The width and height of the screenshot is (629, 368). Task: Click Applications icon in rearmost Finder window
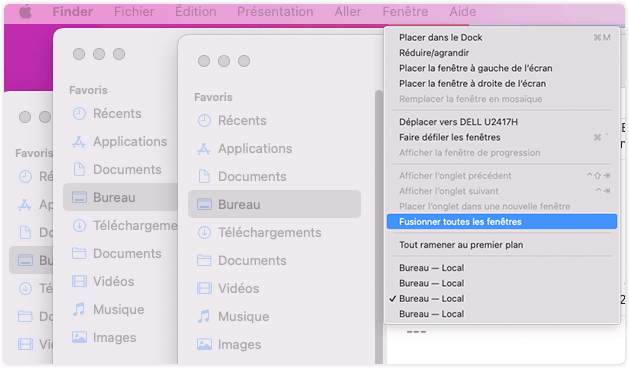[x=25, y=205]
